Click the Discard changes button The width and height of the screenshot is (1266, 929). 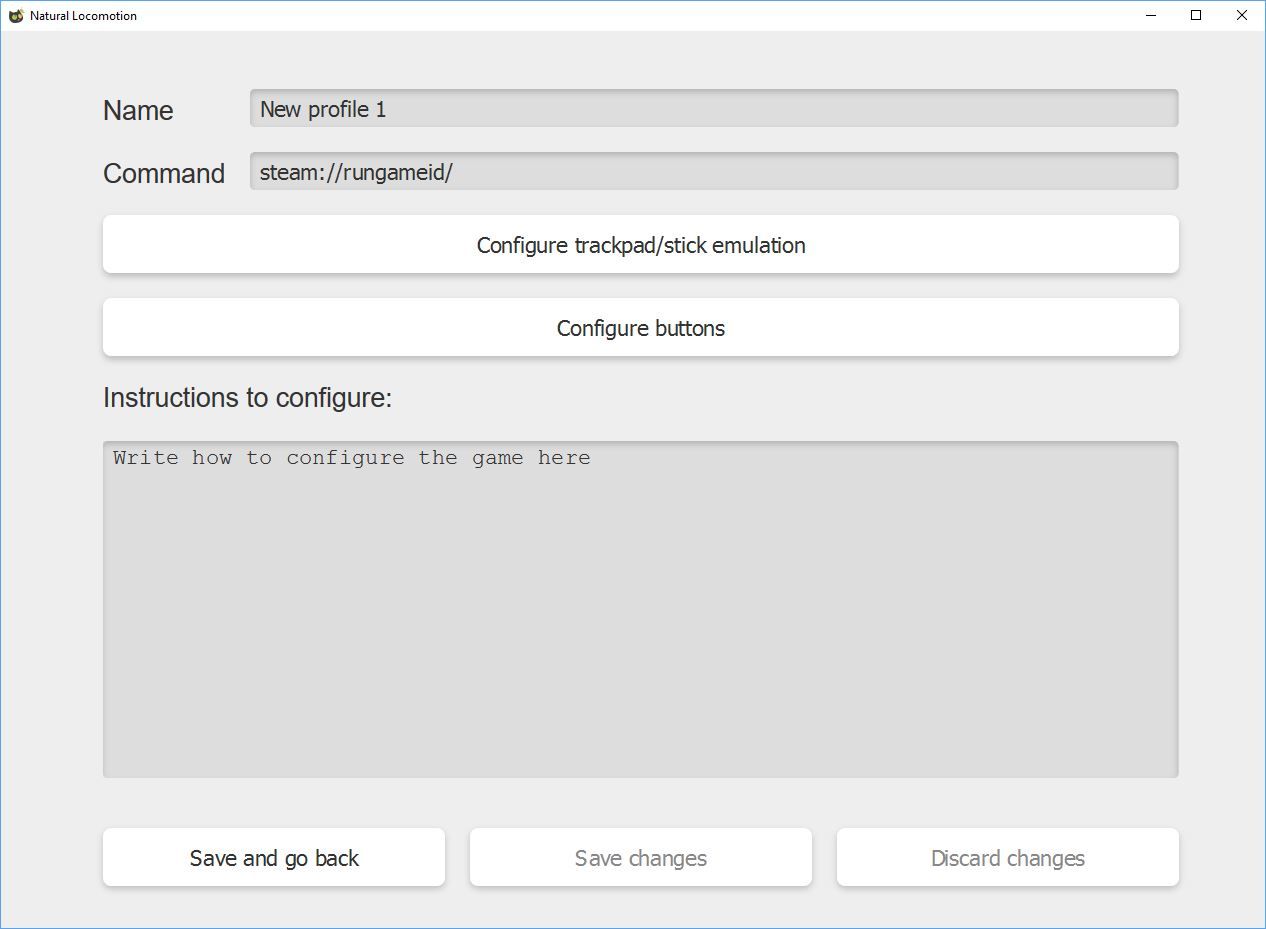point(1008,858)
